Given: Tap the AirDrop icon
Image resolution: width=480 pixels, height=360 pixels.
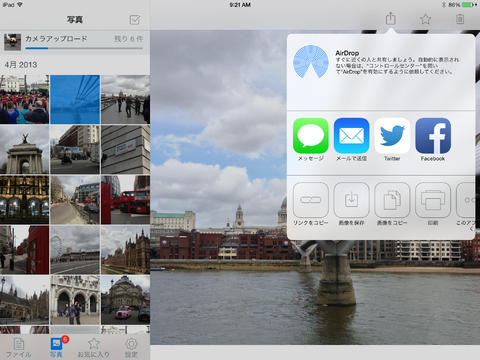Looking at the screenshot, I should click(x=311, y=62).
